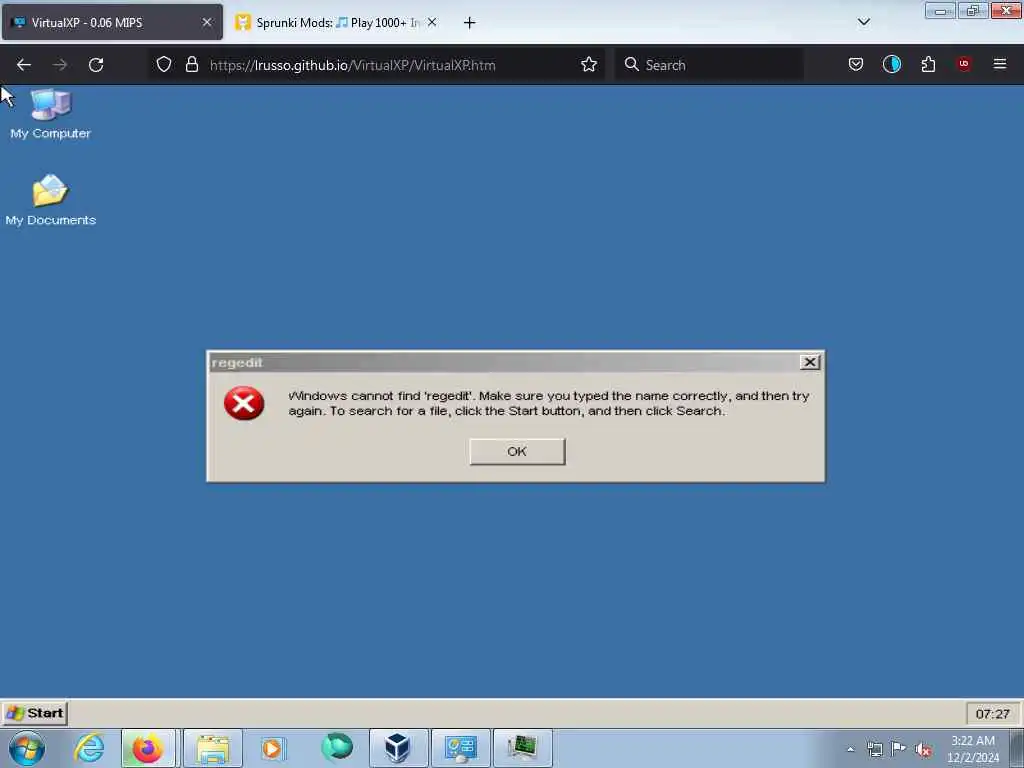Select Firefox in the Windows taskbar
Viewport: 1024px width, 768px height.
pos(148,748)
